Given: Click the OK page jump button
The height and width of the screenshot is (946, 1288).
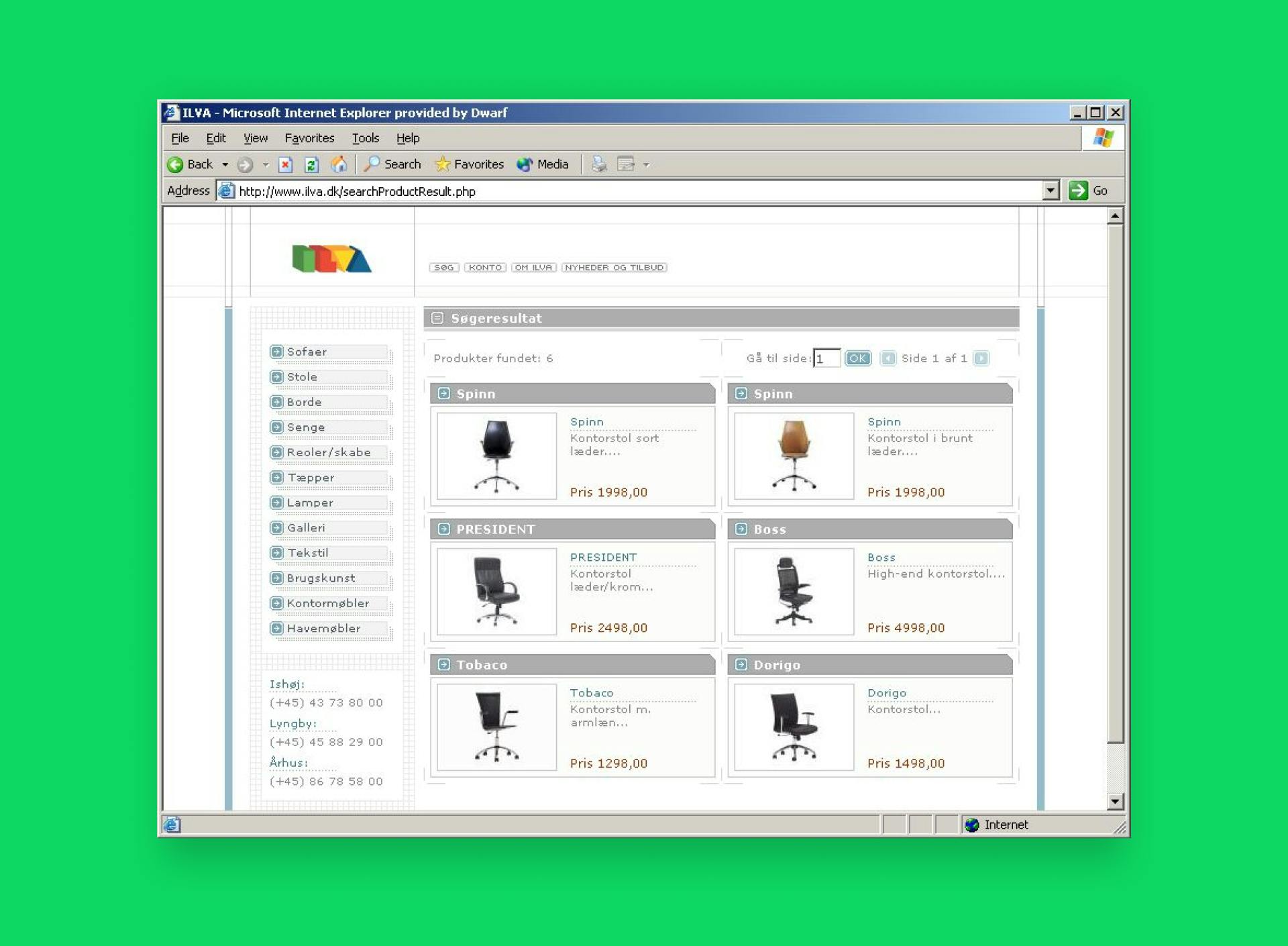Looking at the screenshot, I should click(x=857, y=358).
